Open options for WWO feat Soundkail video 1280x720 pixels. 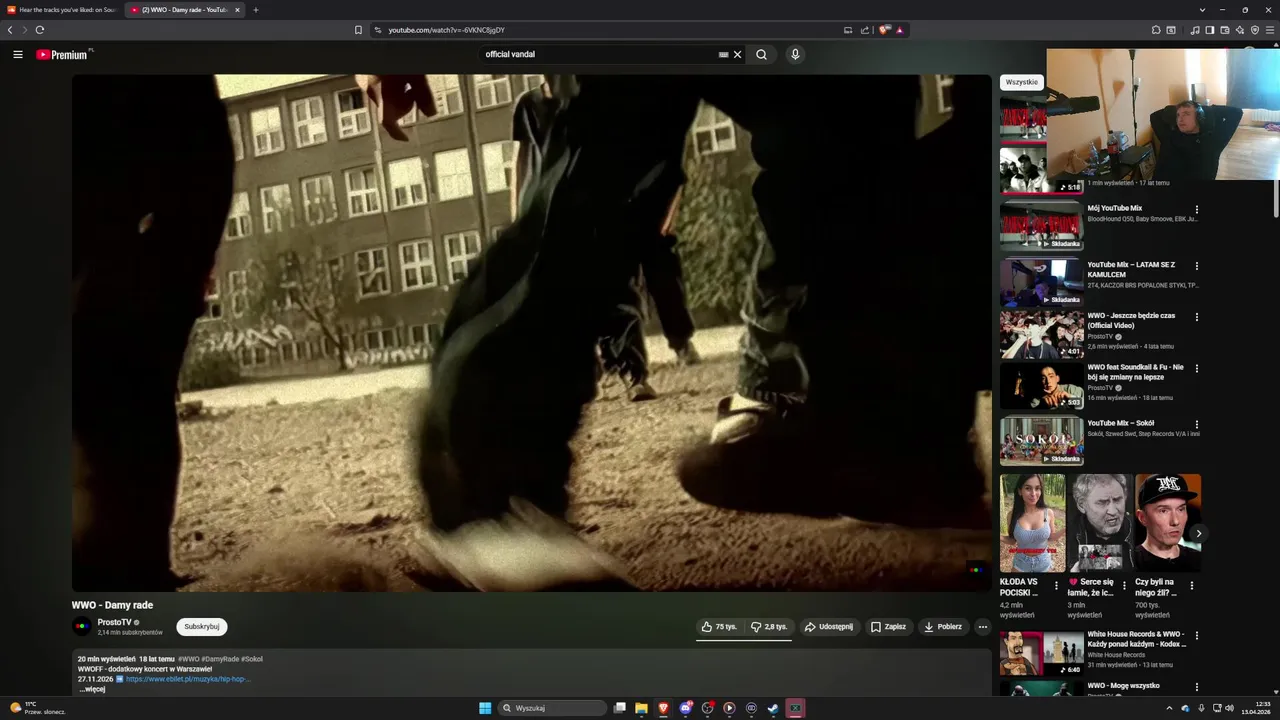[x=1196, y=368]
